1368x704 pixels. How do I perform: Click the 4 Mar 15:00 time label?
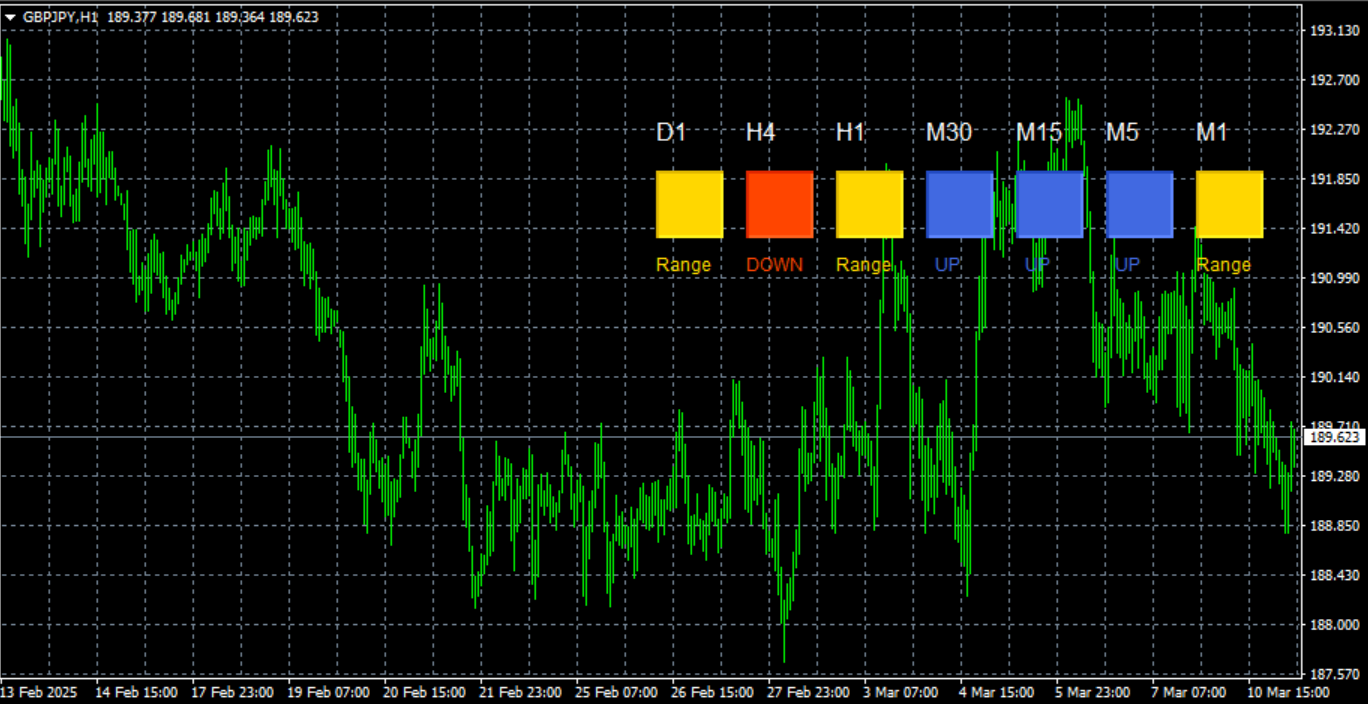(x=997, y=692)
